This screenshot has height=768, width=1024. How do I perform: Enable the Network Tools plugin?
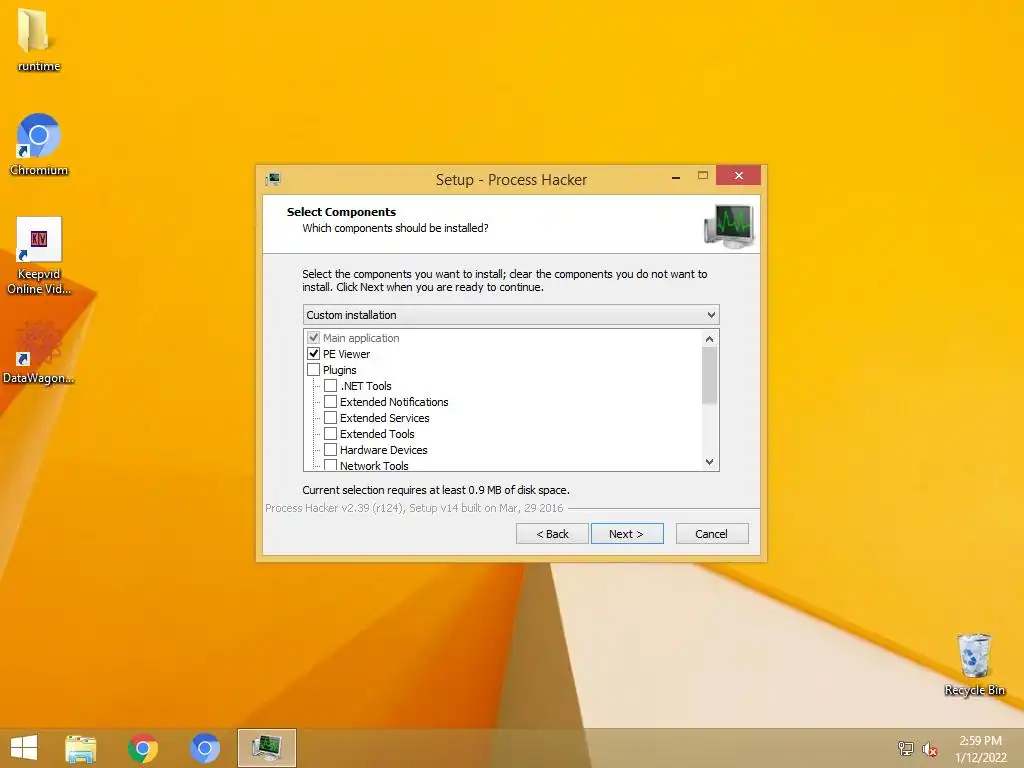click(330, 465)
